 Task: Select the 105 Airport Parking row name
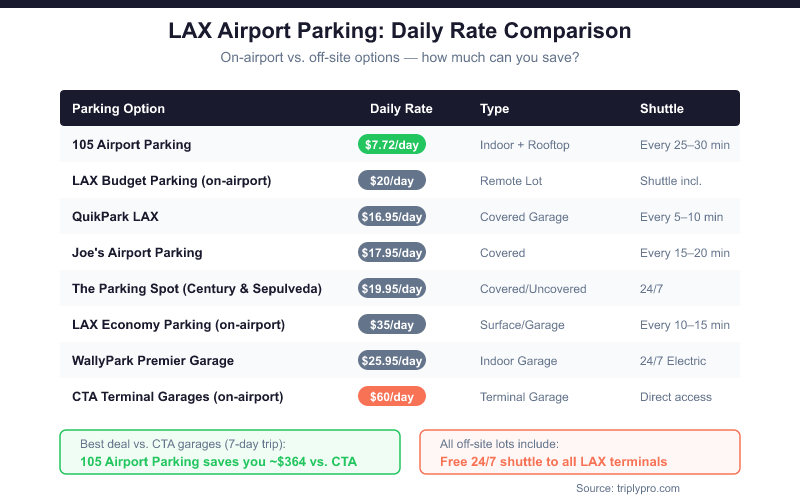(131, 145)
